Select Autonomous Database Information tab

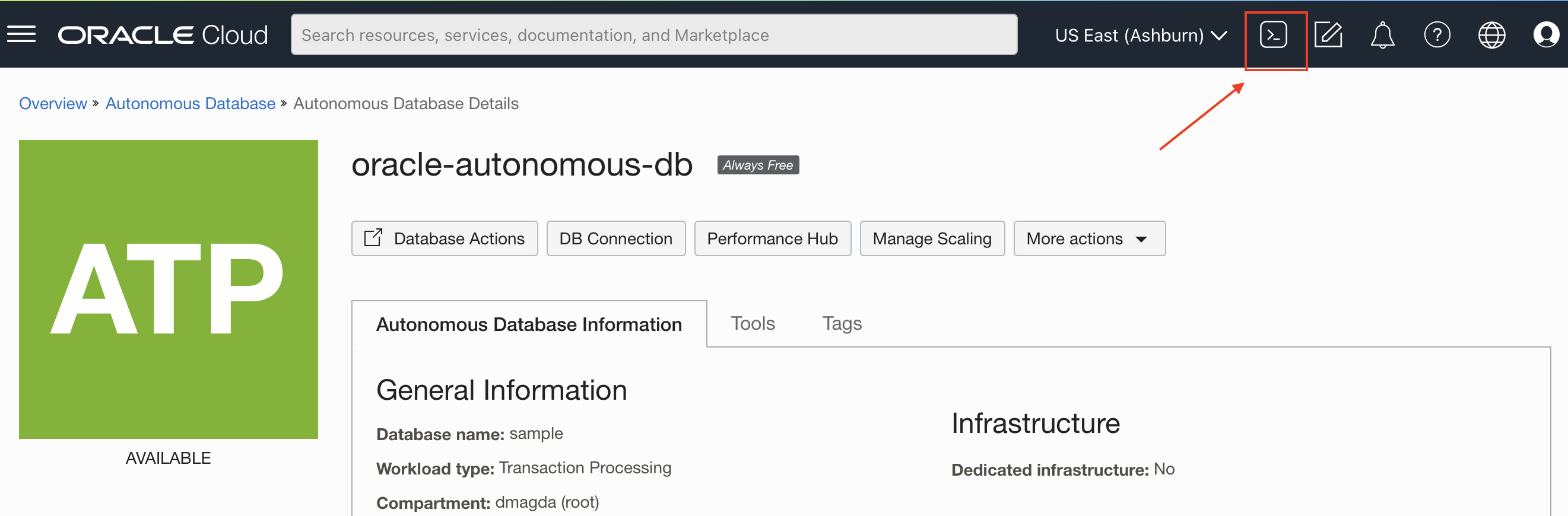(529, 324)
